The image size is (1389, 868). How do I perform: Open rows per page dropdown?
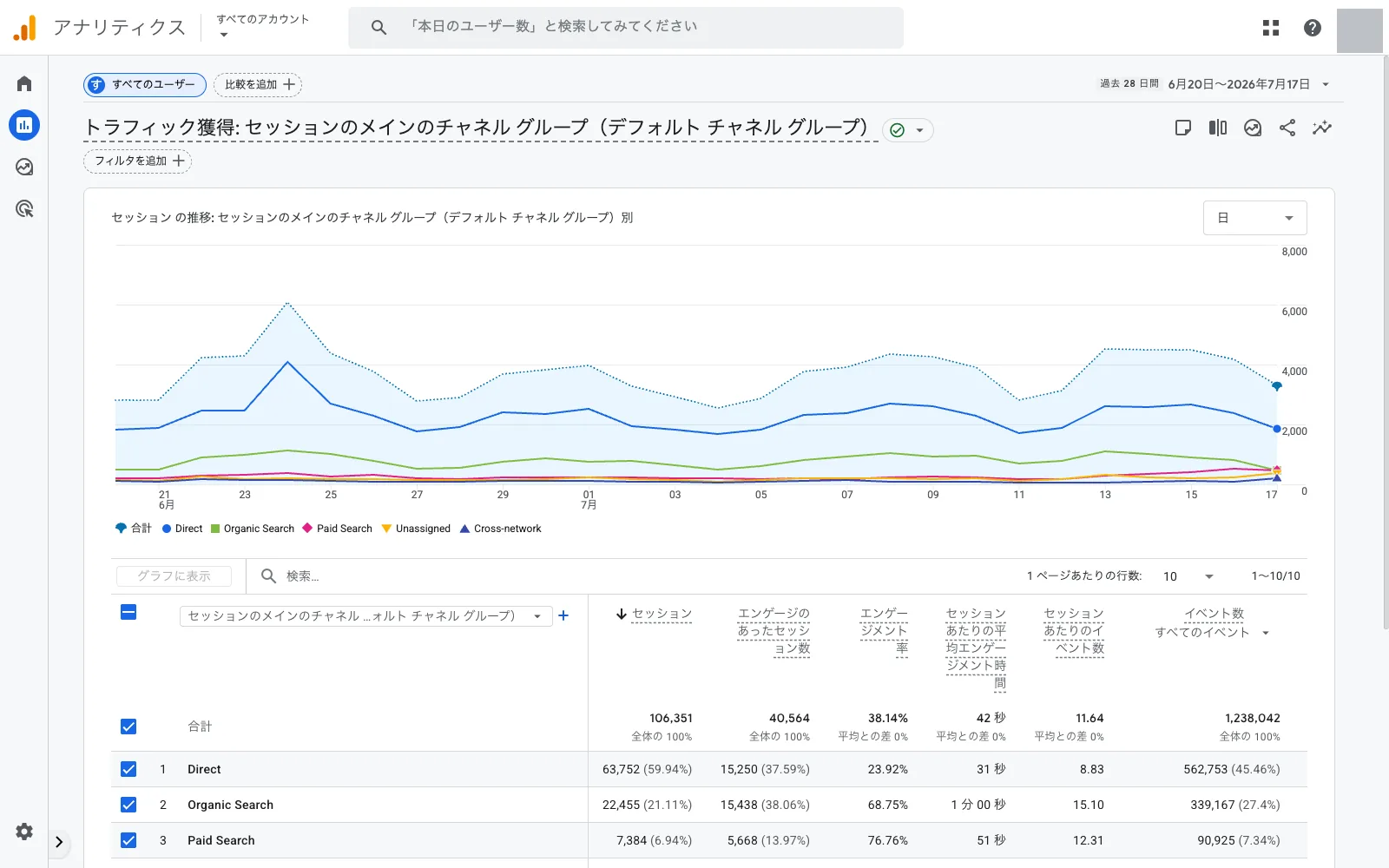[1188, 576]
